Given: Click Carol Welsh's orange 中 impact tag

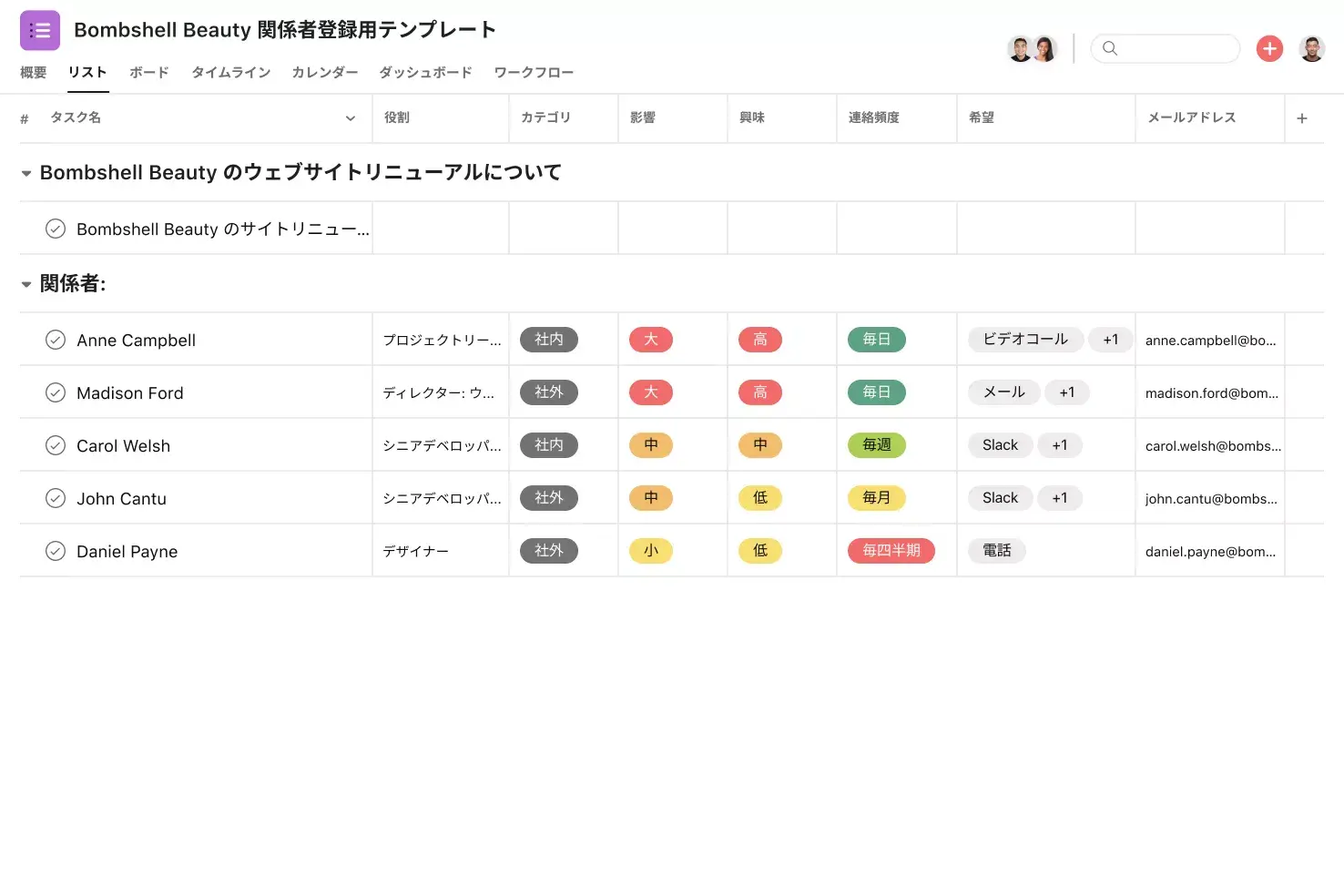Looking at the screenshot, I should [651, 445].
